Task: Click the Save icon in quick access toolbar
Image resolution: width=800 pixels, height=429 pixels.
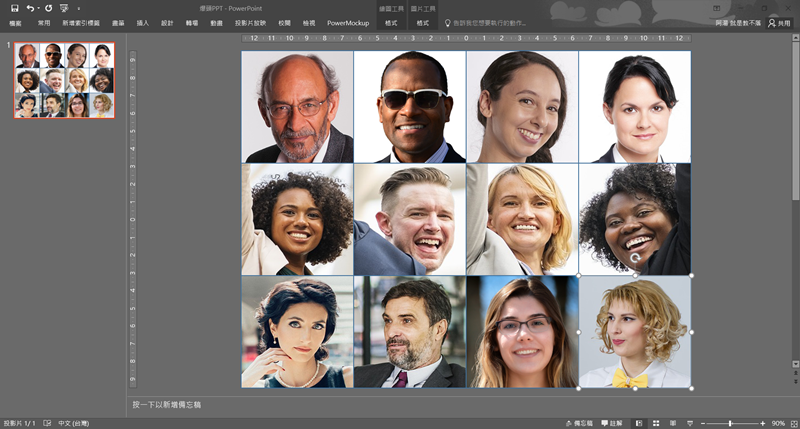Action: (14, 8)
